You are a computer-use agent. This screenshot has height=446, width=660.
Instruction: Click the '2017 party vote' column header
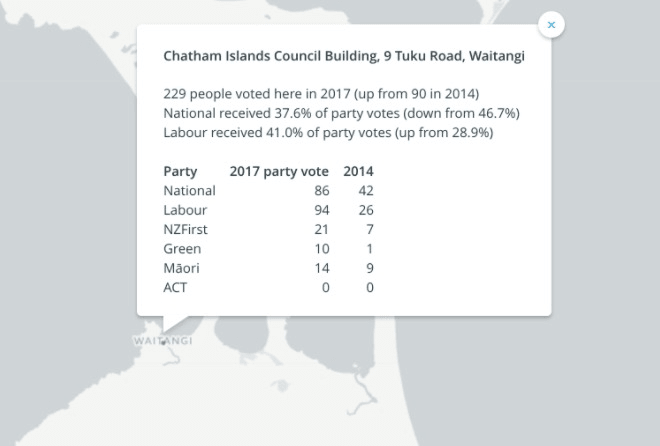click(279, 171)
